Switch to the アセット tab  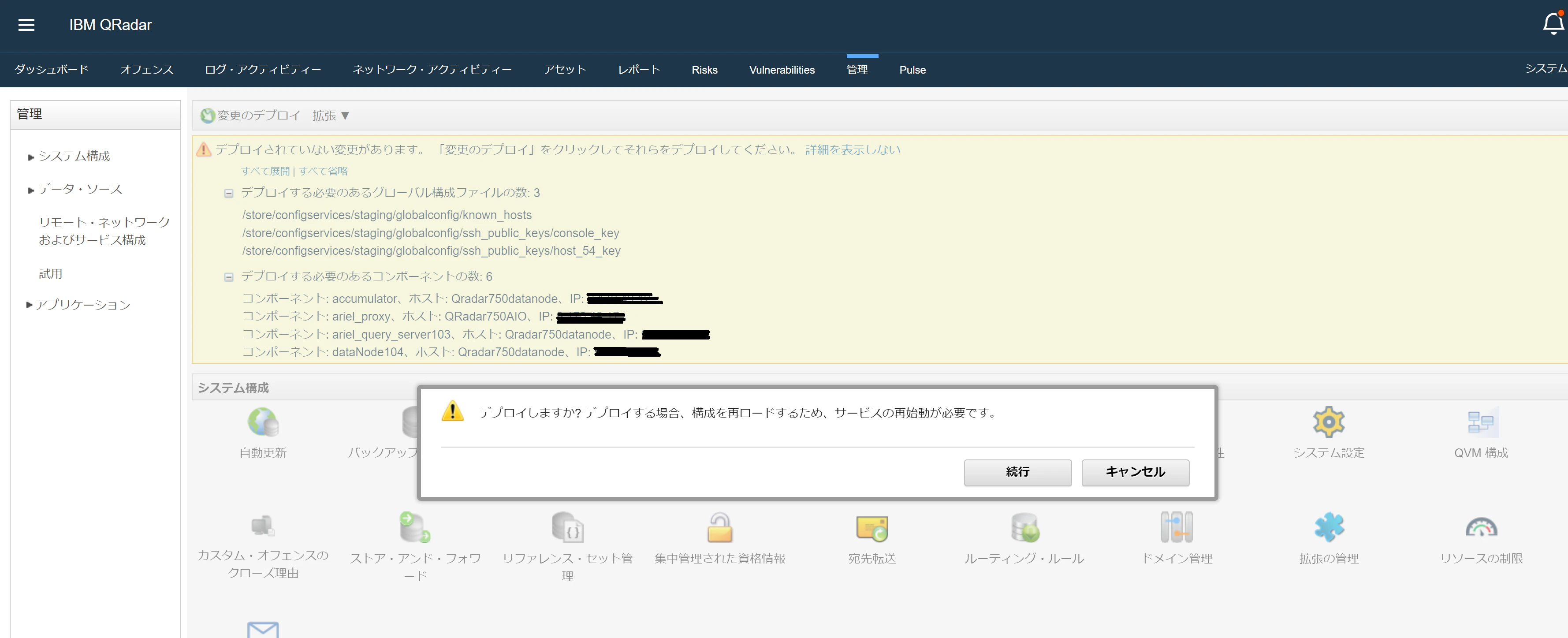[x=565, y=69]
